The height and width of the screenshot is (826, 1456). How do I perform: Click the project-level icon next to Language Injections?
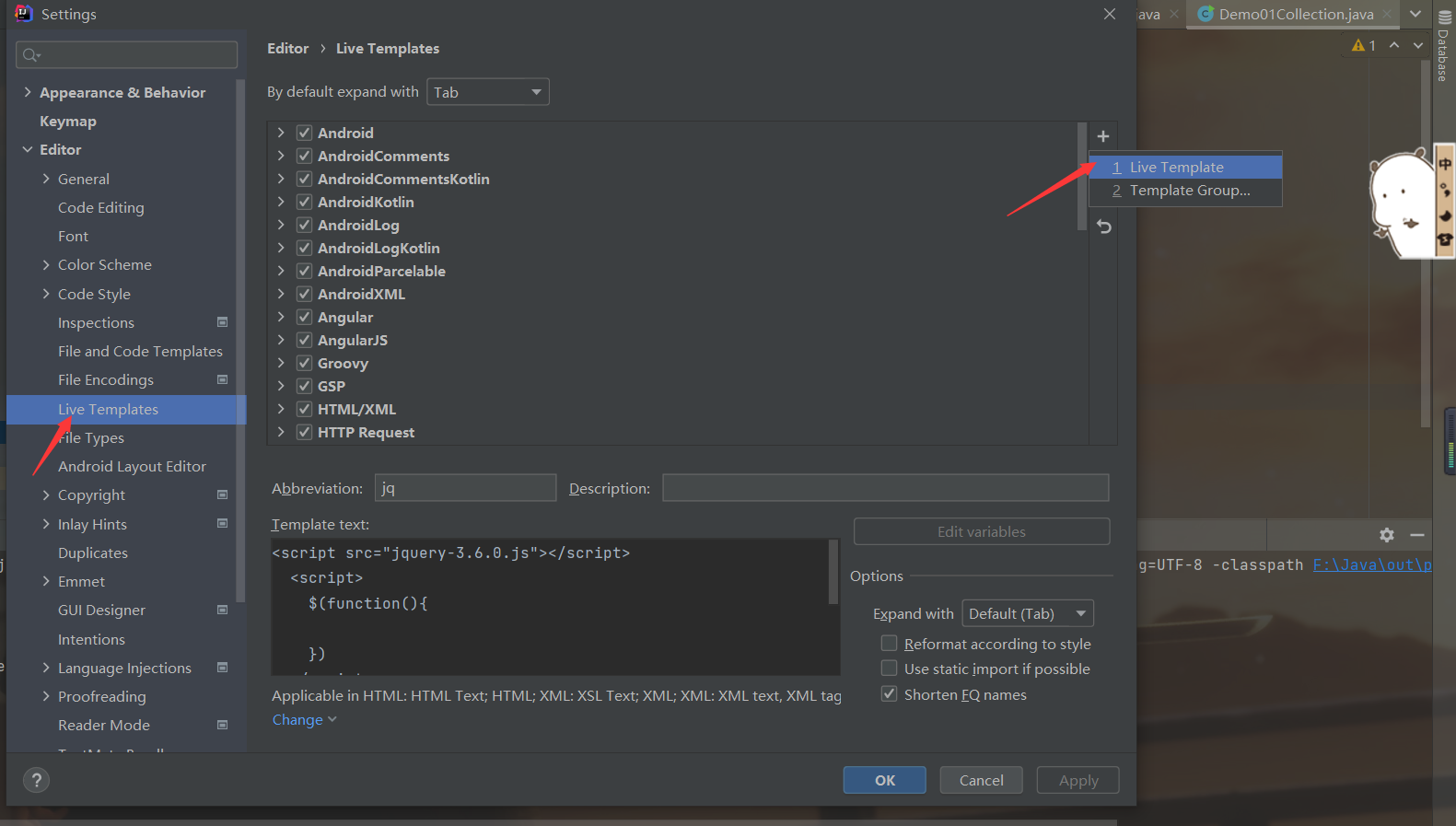[x=222, y=668]
